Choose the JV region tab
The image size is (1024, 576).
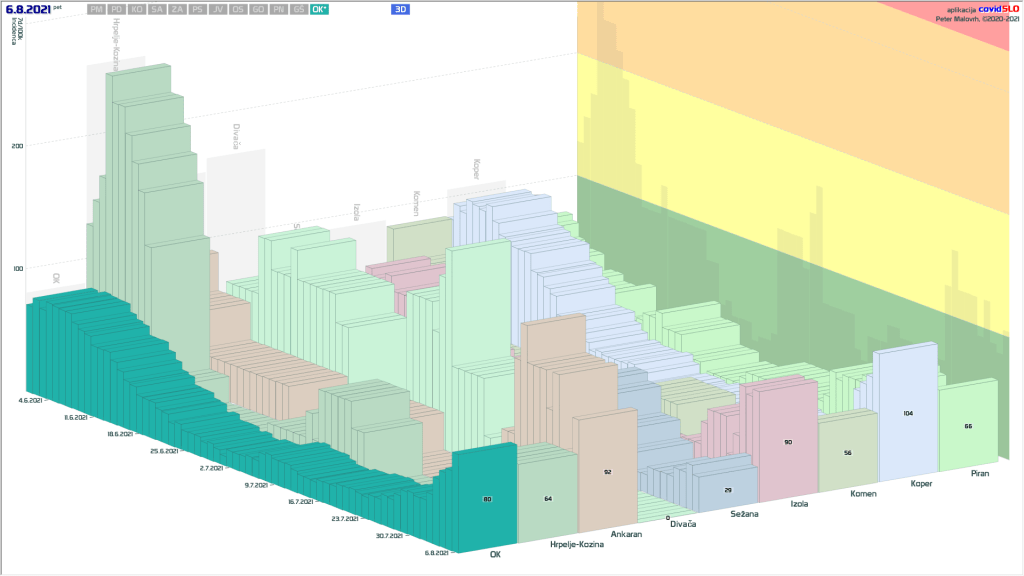pyautogui.click(x=217, y=9)
